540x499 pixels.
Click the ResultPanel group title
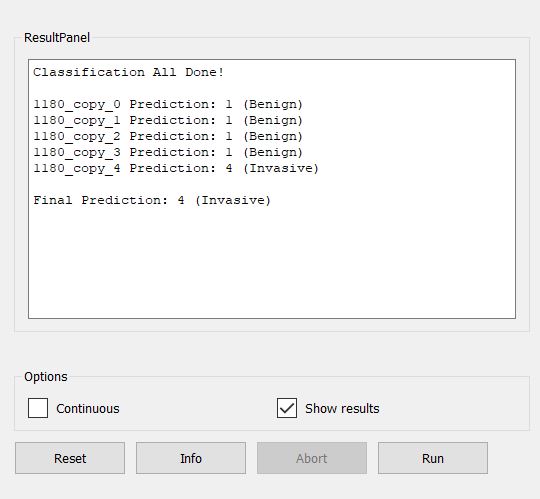coord(57,38)
